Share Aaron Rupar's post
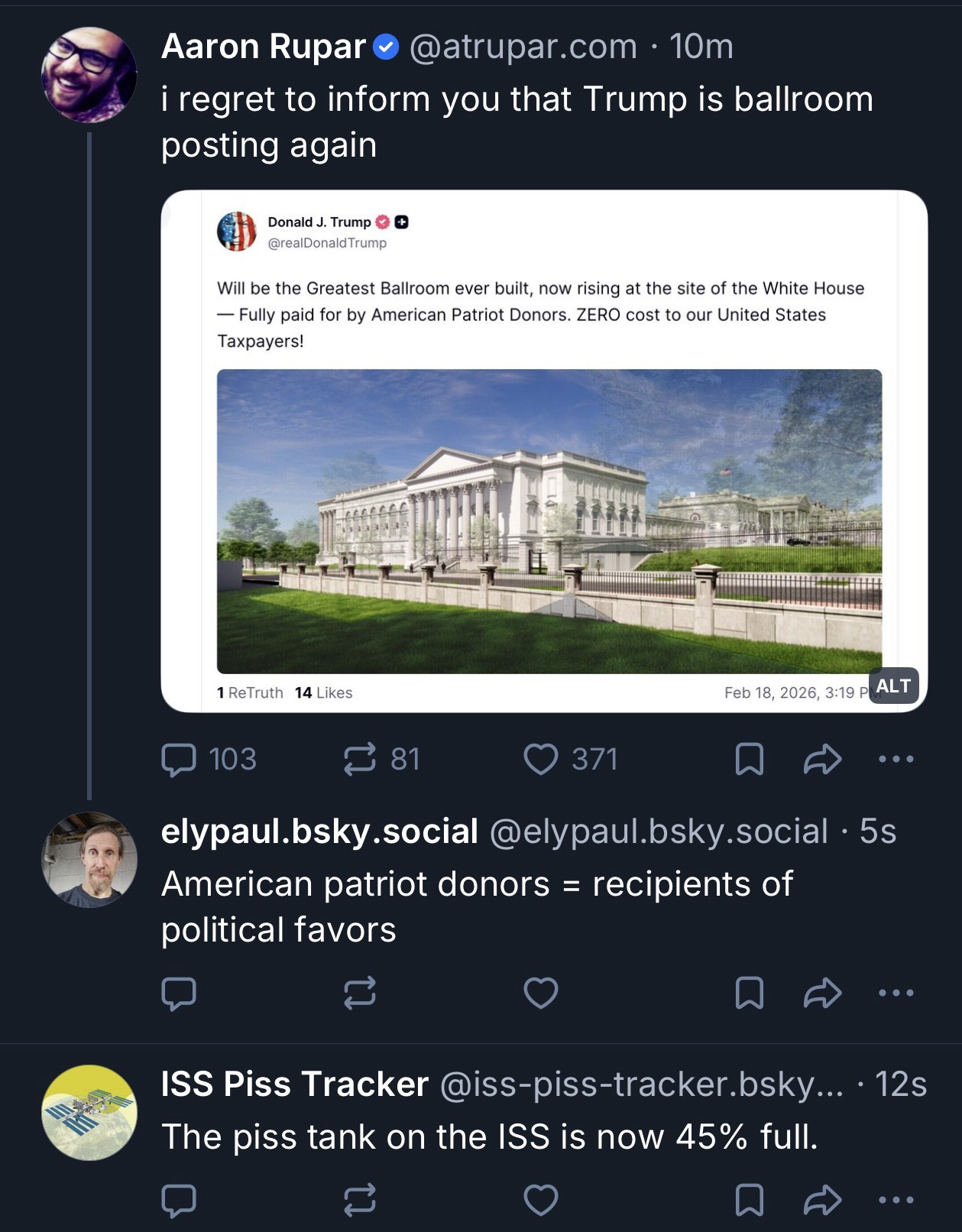962x1232 pixels. 822,760
